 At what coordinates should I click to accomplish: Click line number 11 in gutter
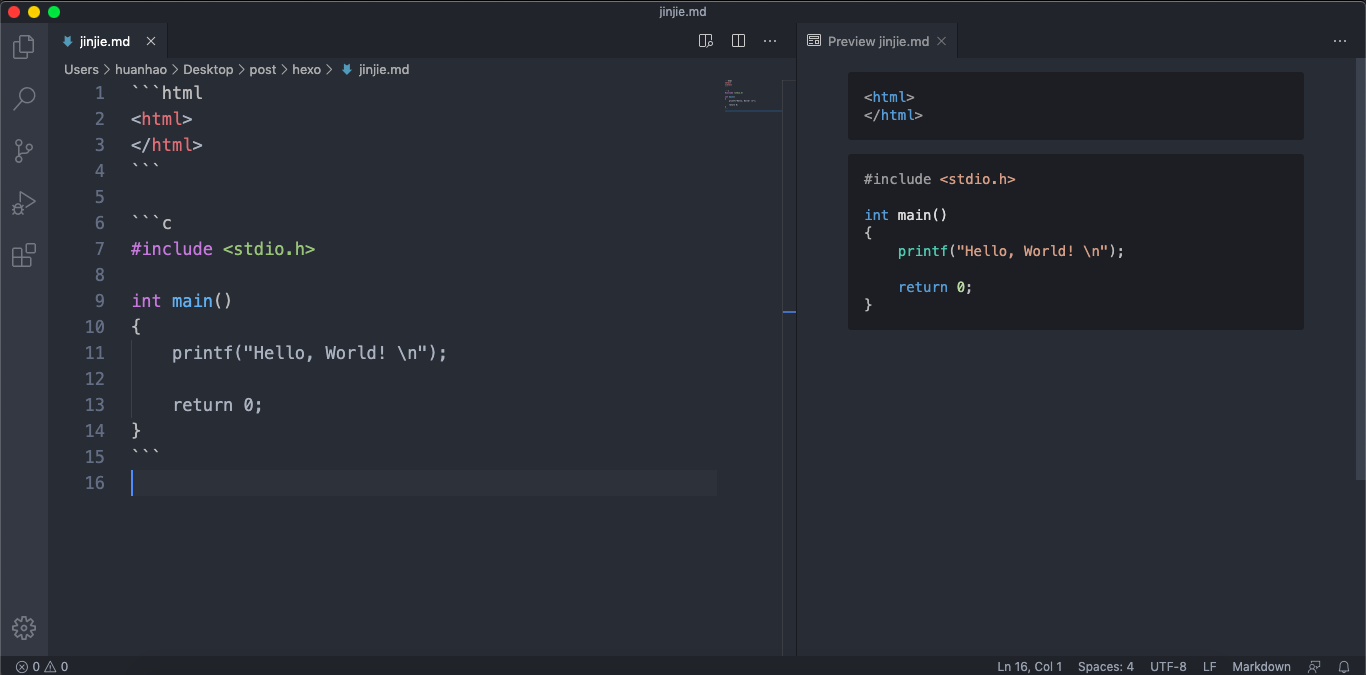coord(94,353)
